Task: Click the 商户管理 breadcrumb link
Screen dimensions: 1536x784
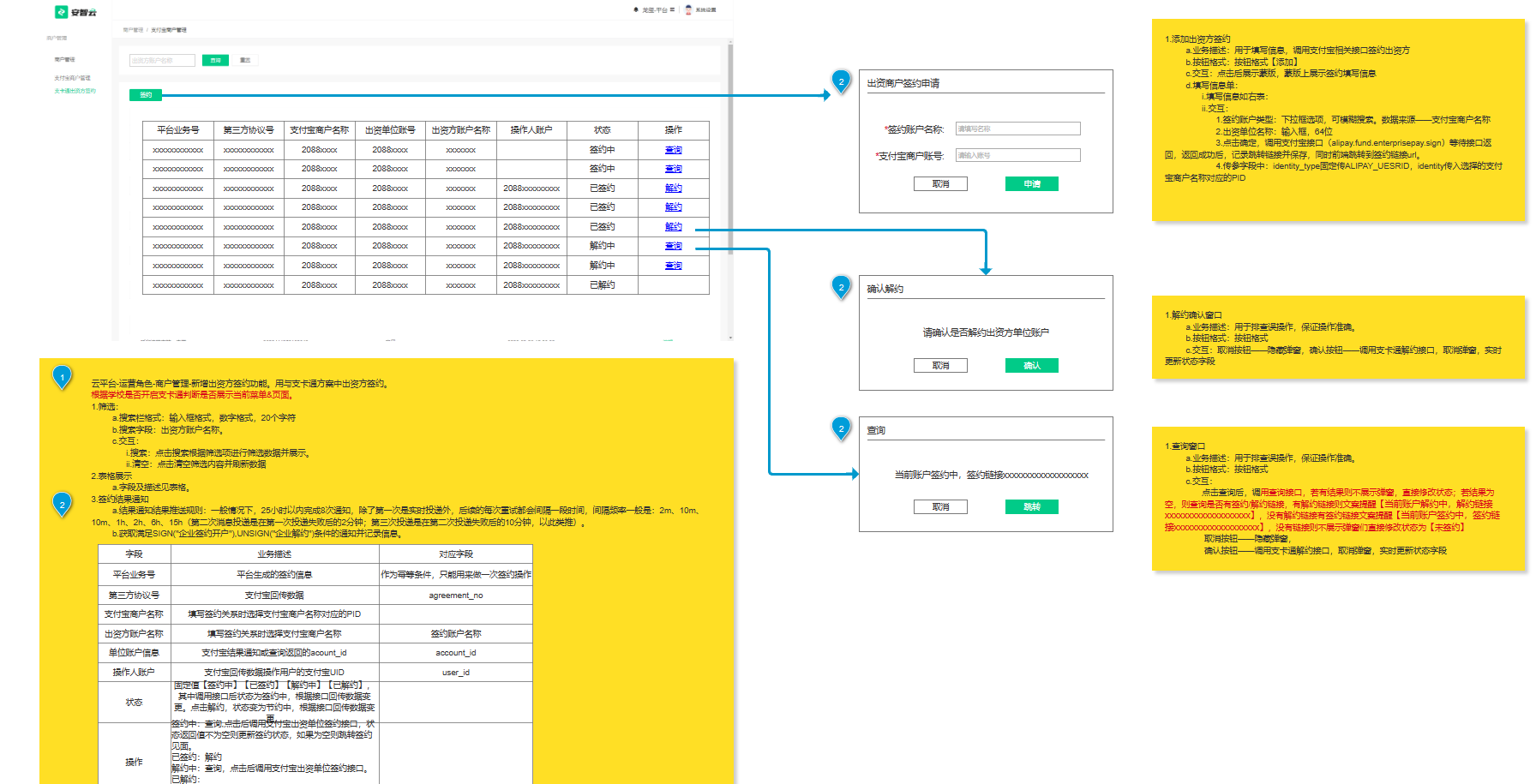Action: tap(133, 30)
